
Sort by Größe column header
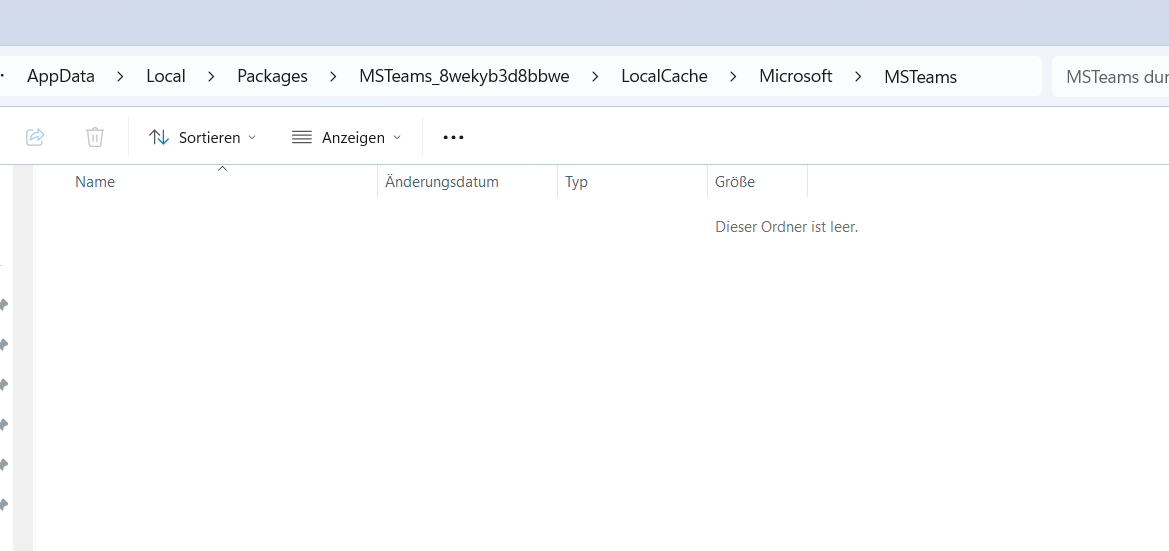(x=757, y=182)
